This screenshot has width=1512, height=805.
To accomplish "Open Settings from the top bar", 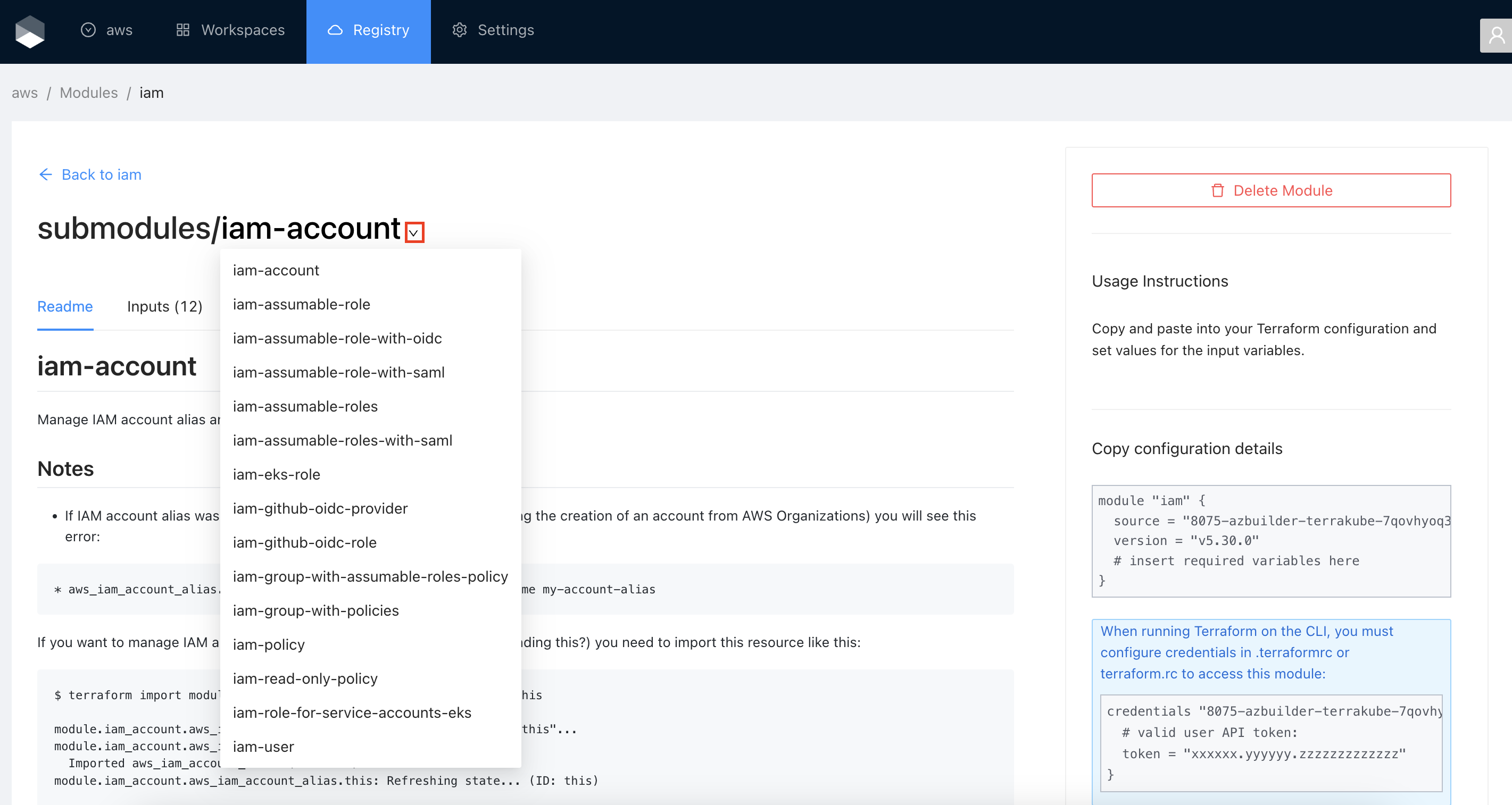I will click(493, 30).
